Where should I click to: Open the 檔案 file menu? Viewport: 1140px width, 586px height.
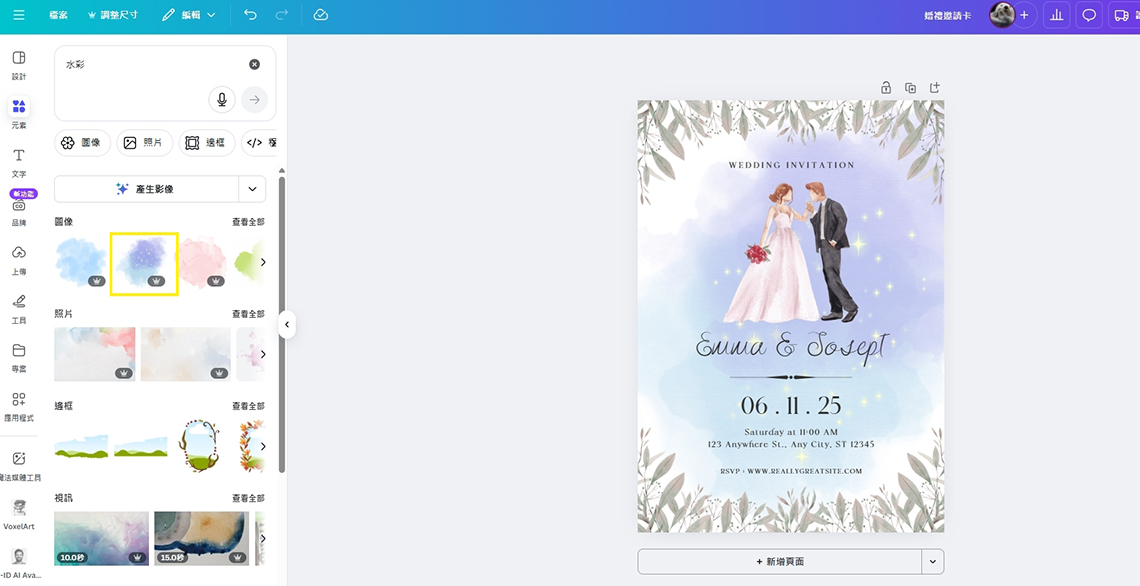59,15
